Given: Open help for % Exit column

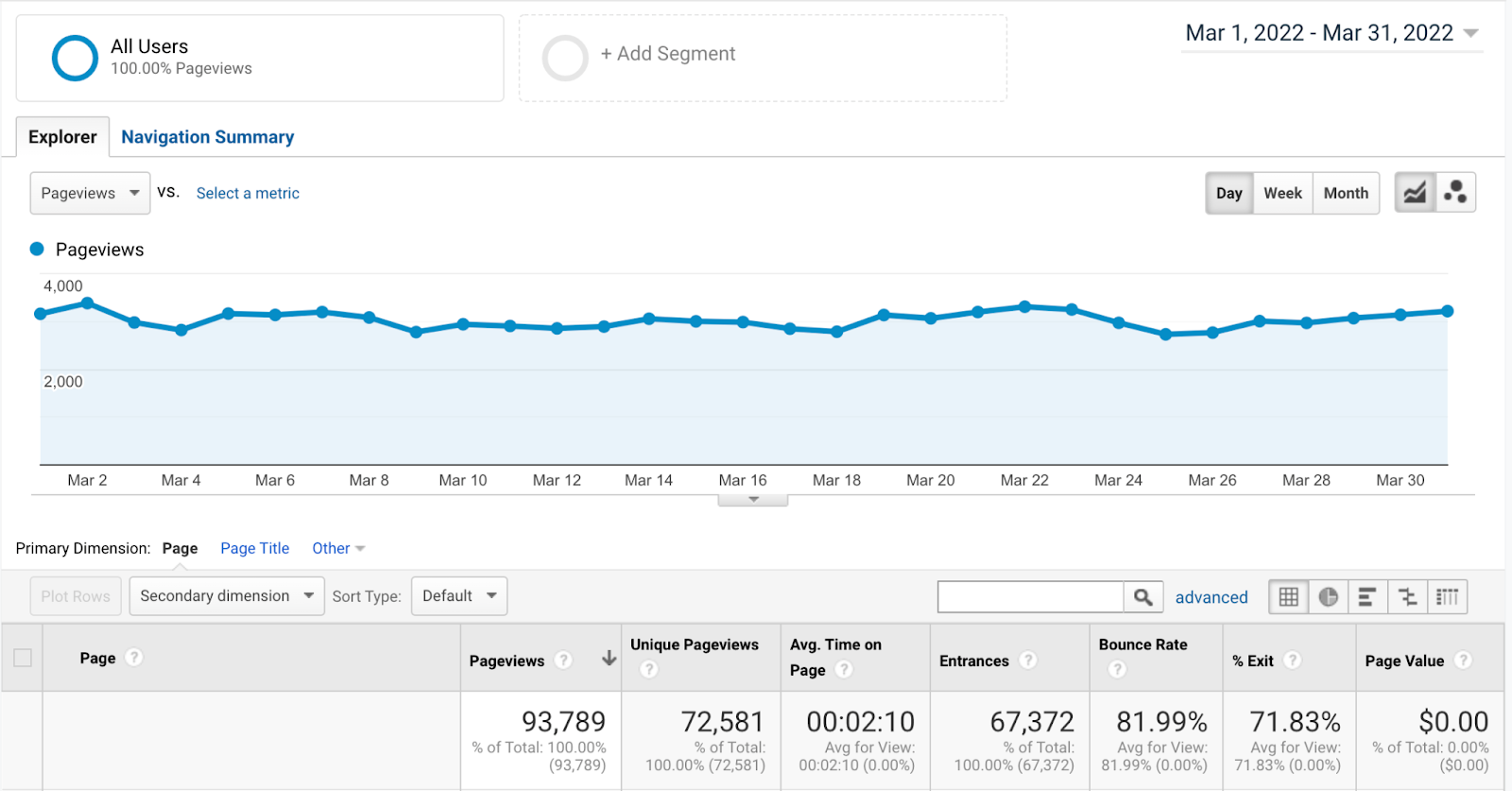Looking at the screenshot, I should tap(1292, 660).
